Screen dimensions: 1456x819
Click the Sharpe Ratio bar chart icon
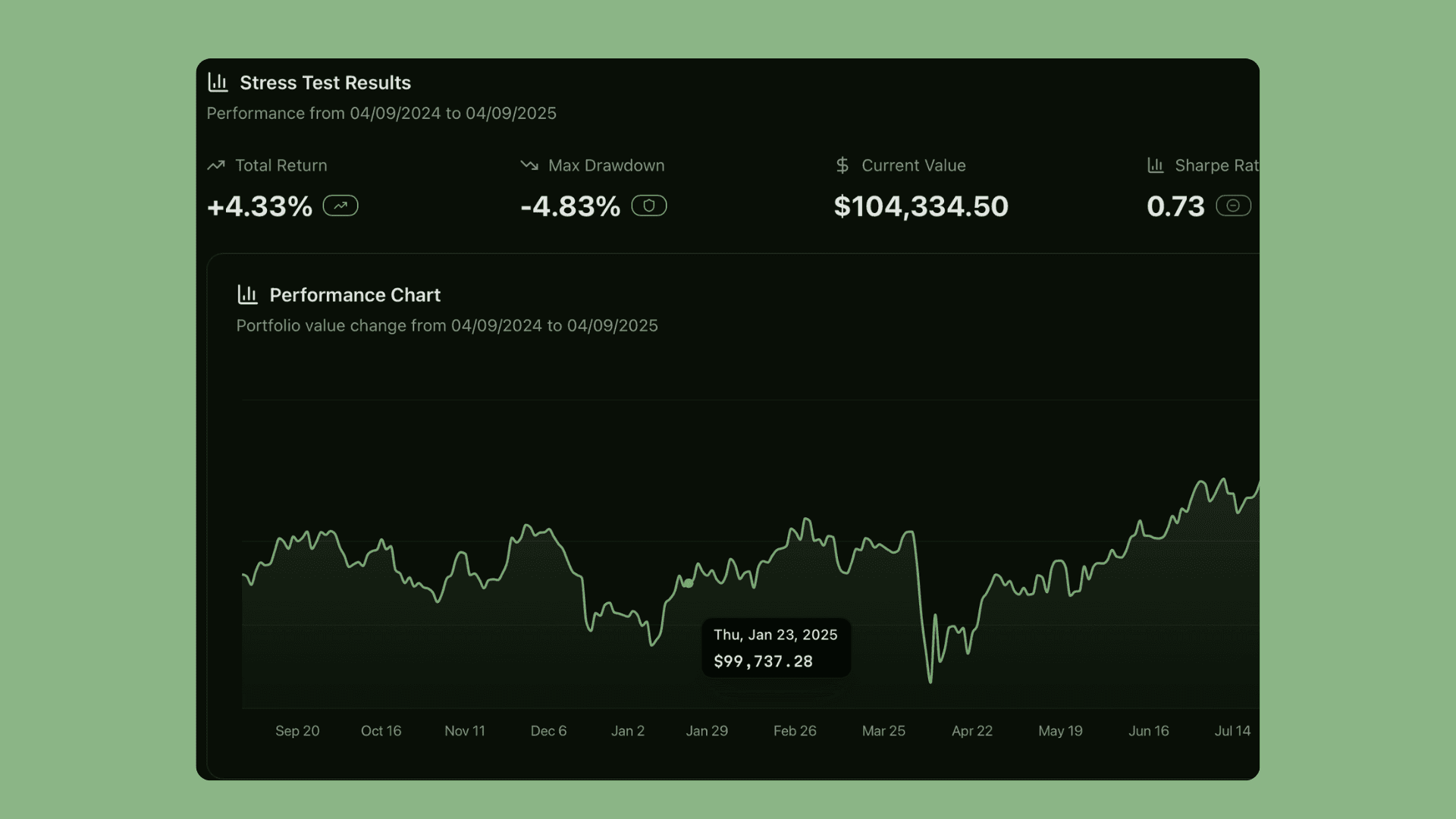1156,165
